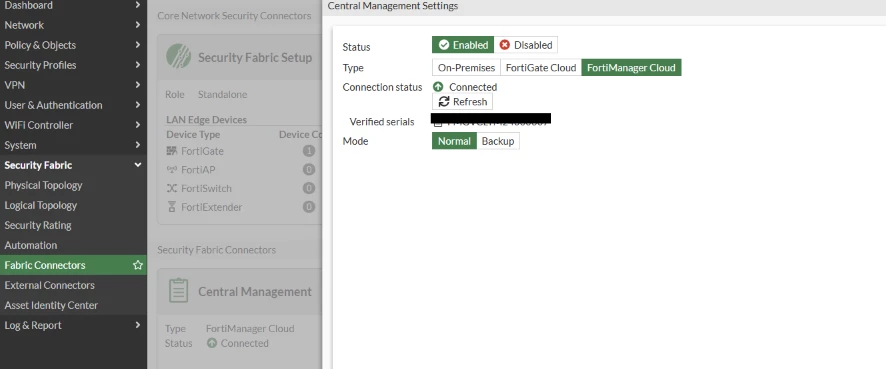This screenshot has height=369, width=886.
Task: Select Backup mode
Action: click(498, 141)
